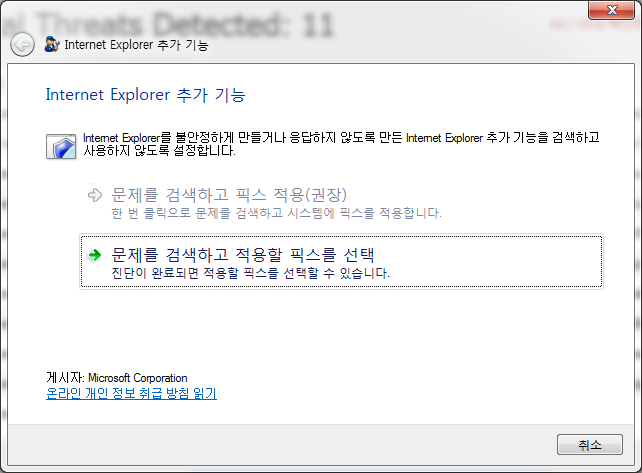Click the green arrow icon of second option
Image resolution: width=642 pixels, height=473 pixels.
coord(95,255)
